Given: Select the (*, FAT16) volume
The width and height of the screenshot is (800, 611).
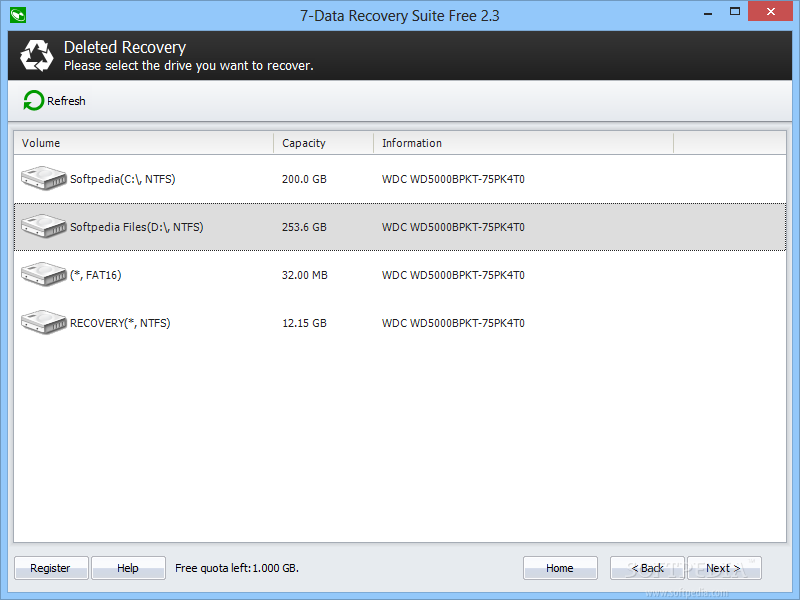Looking at the screenshot, I should (x=399, y=275).
